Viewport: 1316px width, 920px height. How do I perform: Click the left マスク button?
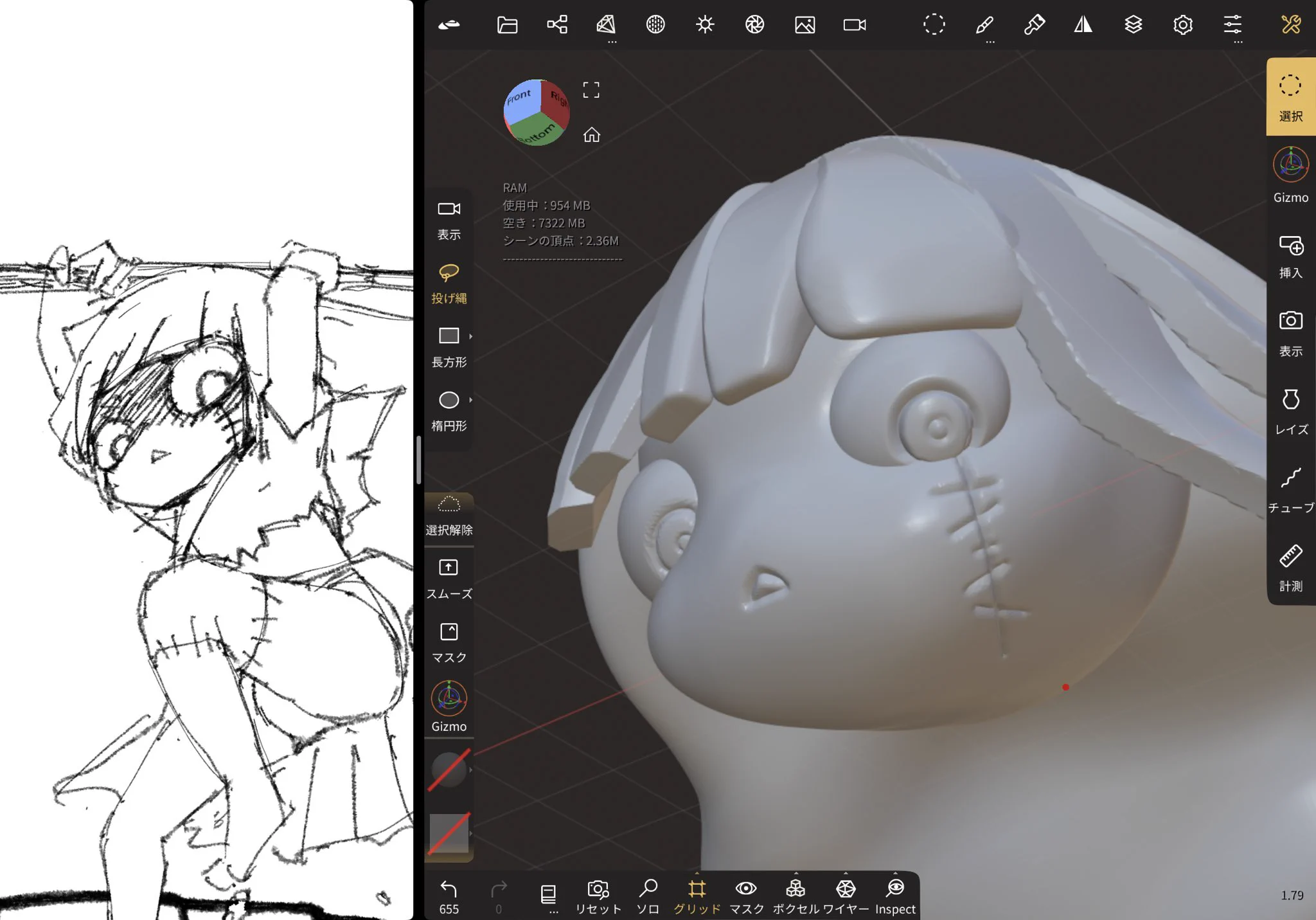click(x=449, y=643)
